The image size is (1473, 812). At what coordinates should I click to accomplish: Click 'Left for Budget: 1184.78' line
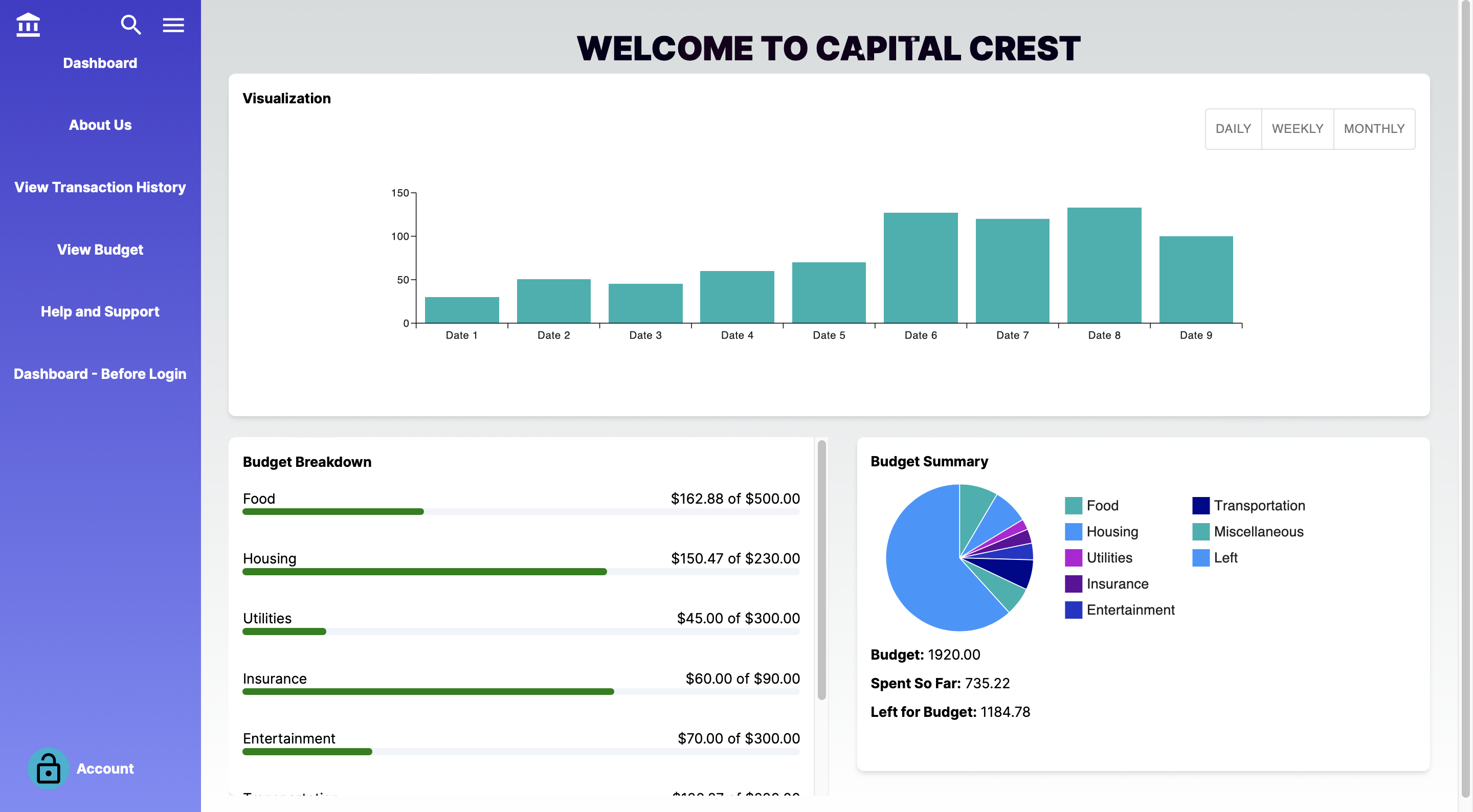pyautogui.click(x=950, y=712)
